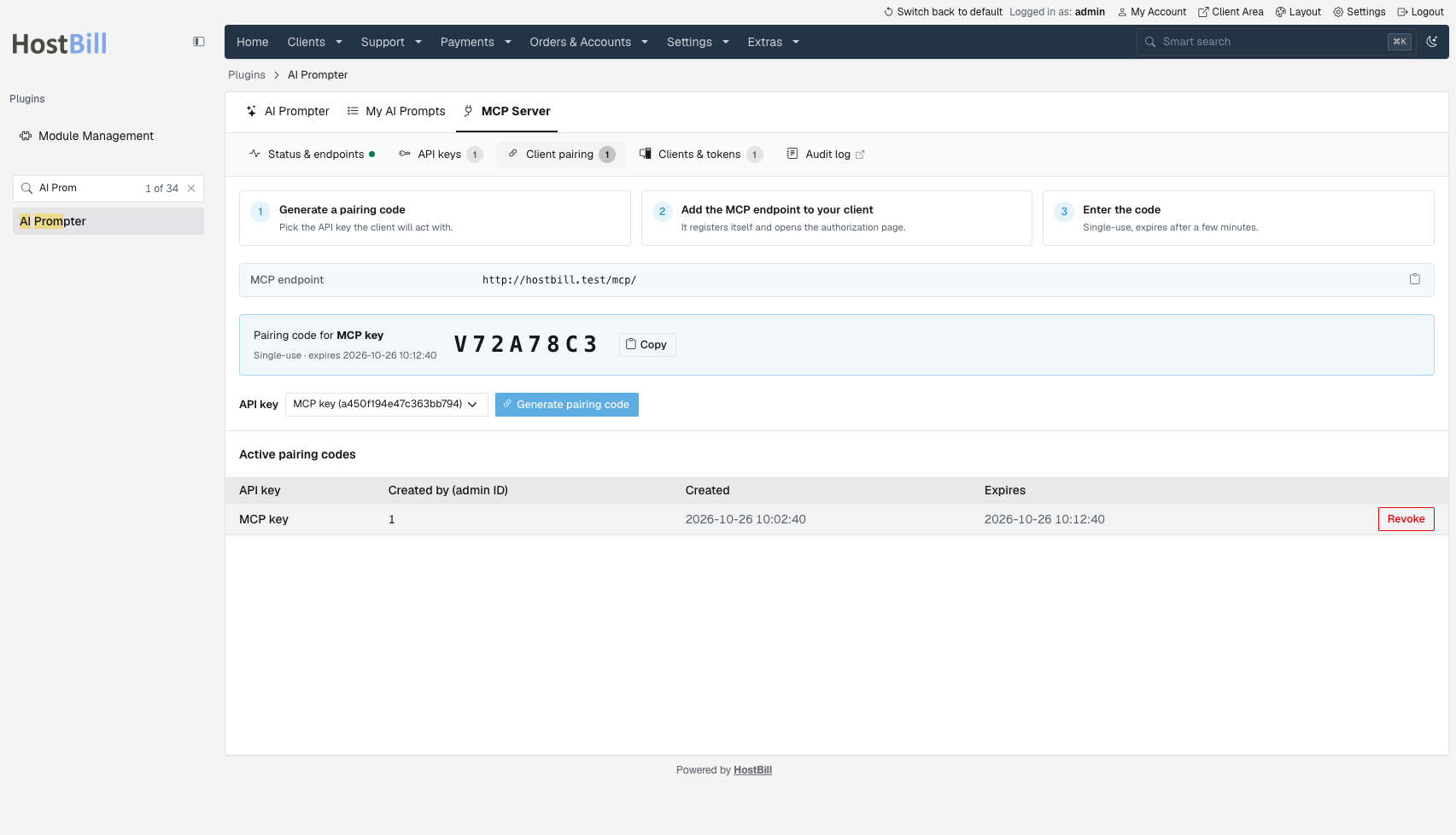Open top-bar Settings link
The width and height of the screenshot is (1456, 835).
[1360, 12]
